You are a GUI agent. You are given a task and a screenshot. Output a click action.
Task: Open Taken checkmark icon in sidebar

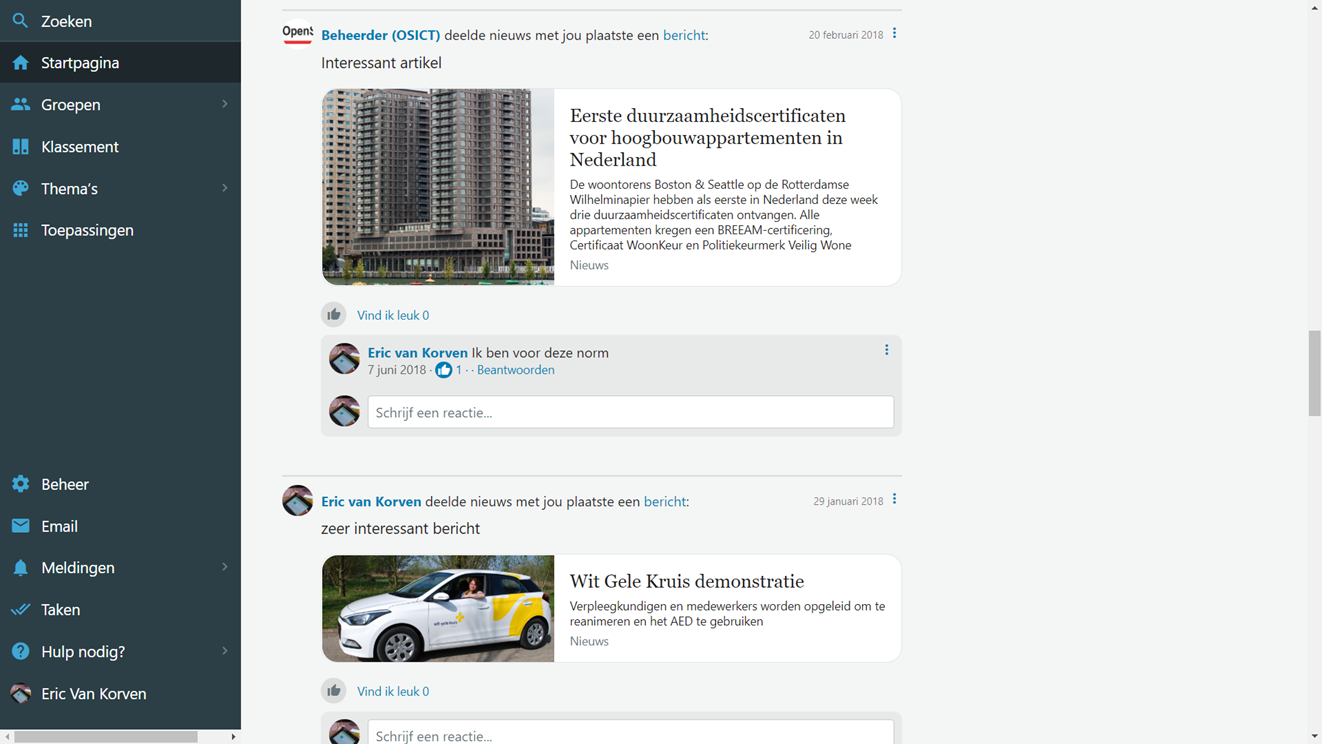pyautogui.click(x=20, y=610)
